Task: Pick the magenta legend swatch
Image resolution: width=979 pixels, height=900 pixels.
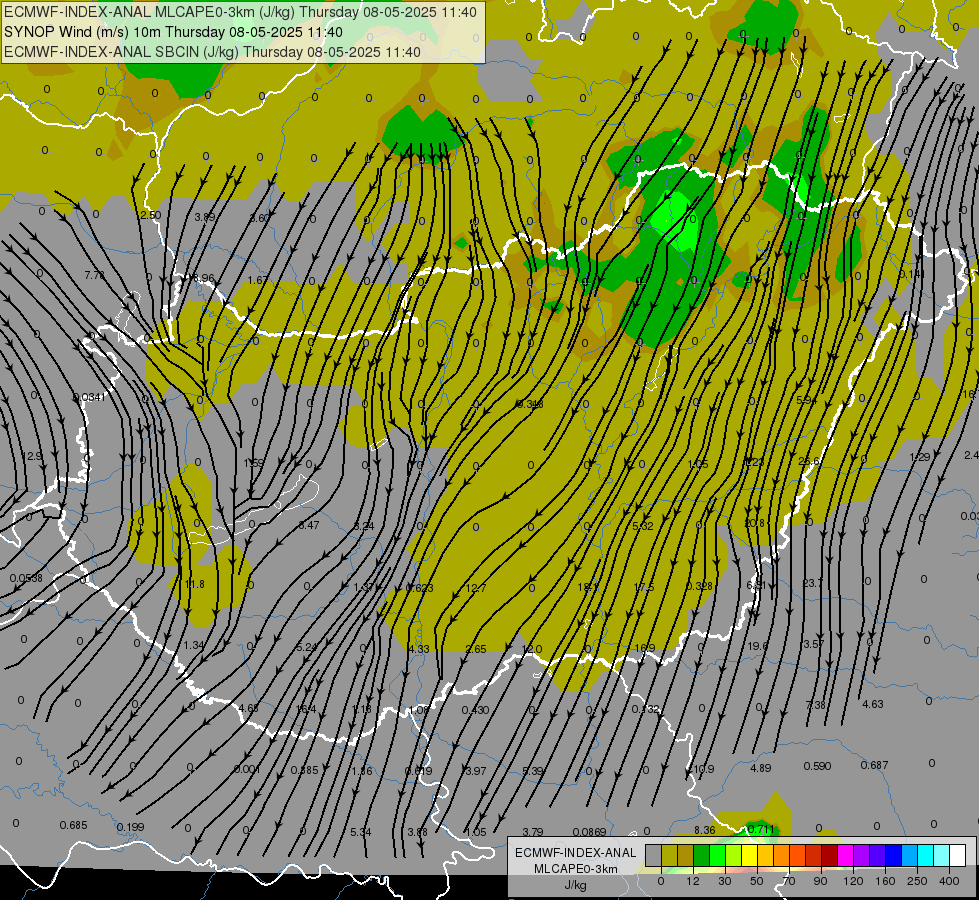Action: point(845,855)
